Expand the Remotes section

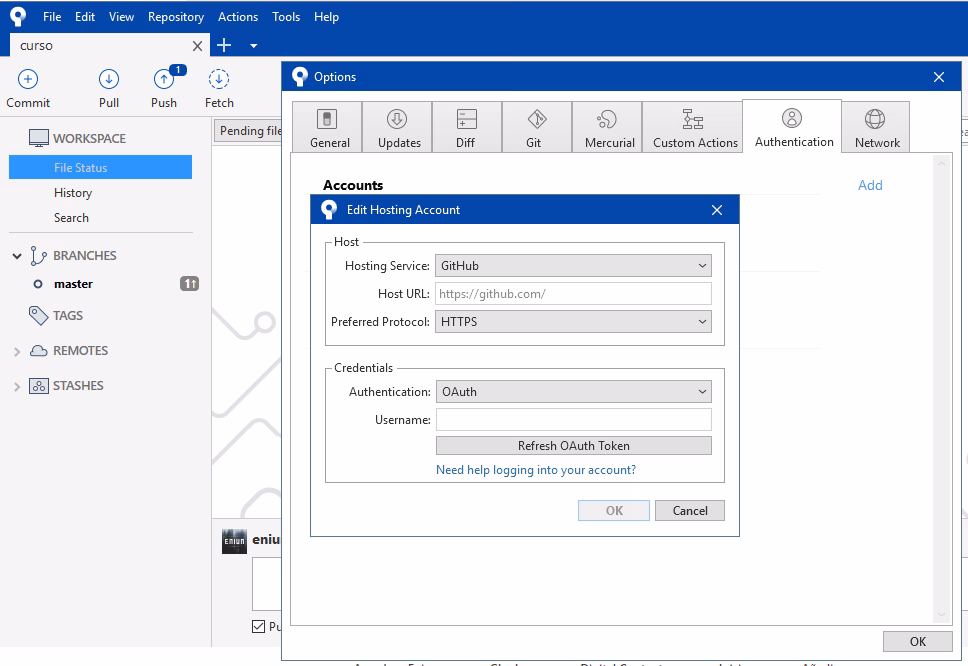17,351
